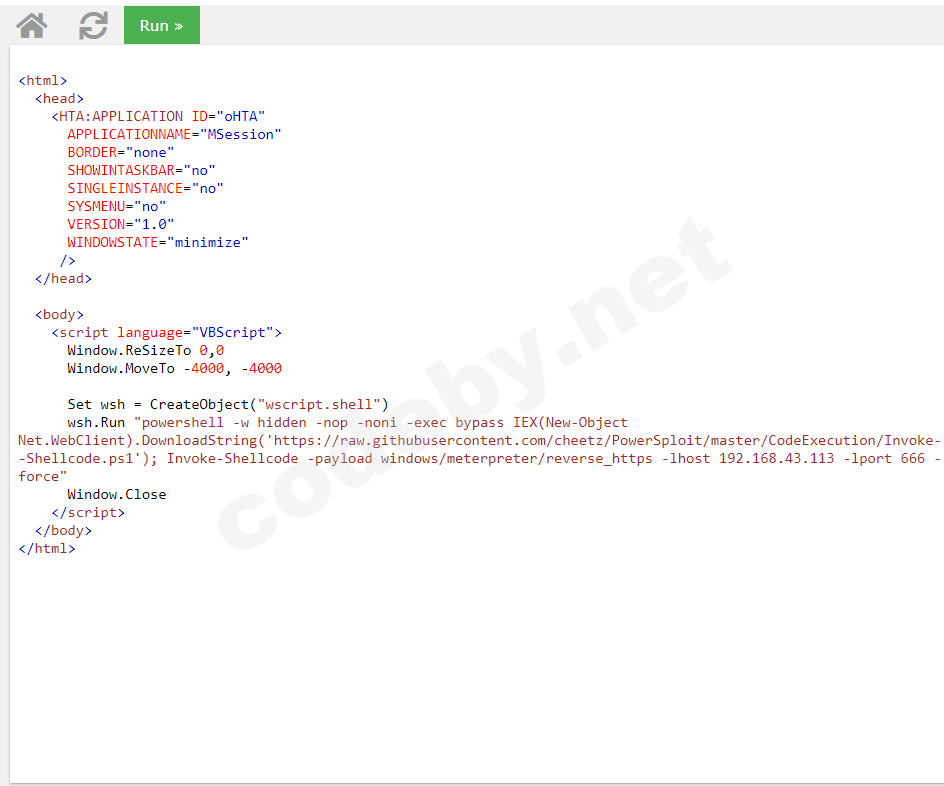Screen dimensions: 944x786
Task: Click SINGLEINSTANCE="no" attribute line
Action: click(145, 188)
